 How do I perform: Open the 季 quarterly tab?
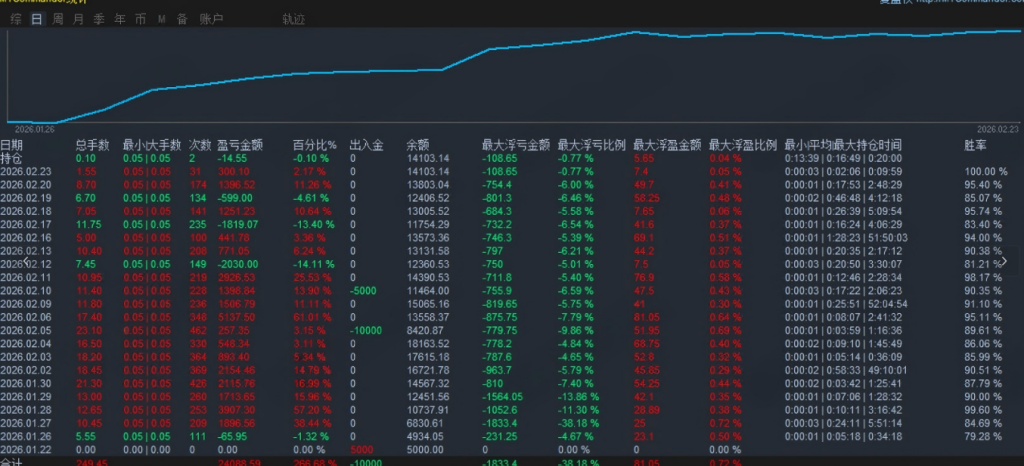[x=99, y=20]
